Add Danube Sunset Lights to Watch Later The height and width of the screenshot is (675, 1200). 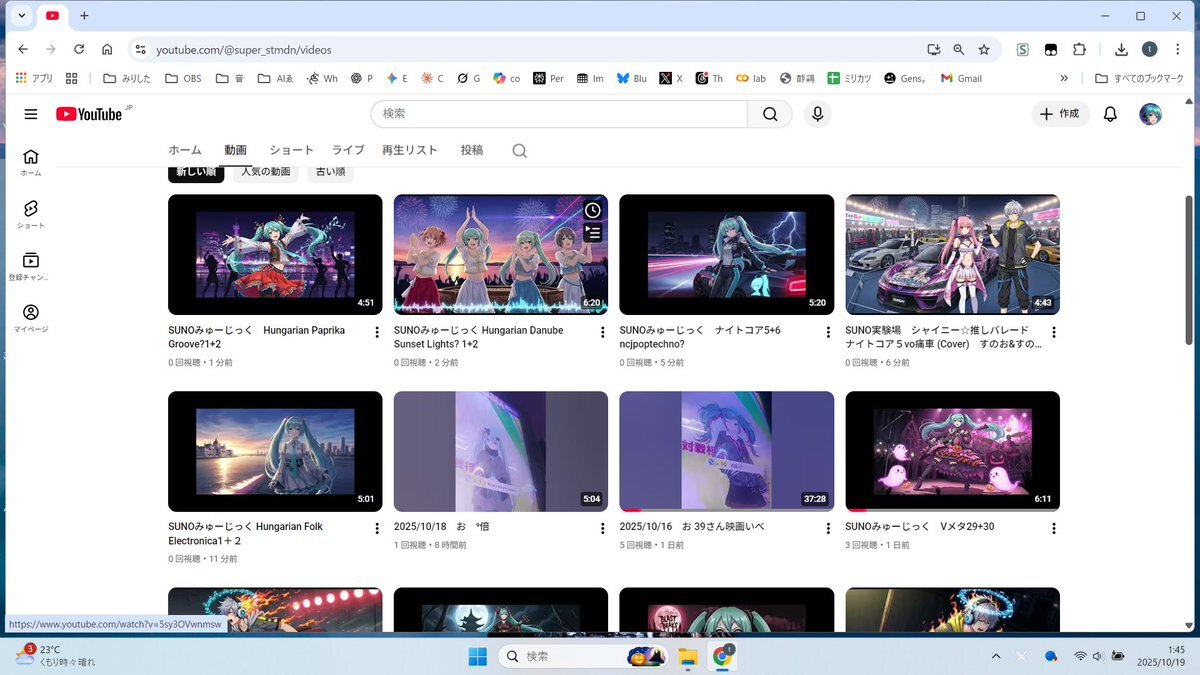click(593, 210)
